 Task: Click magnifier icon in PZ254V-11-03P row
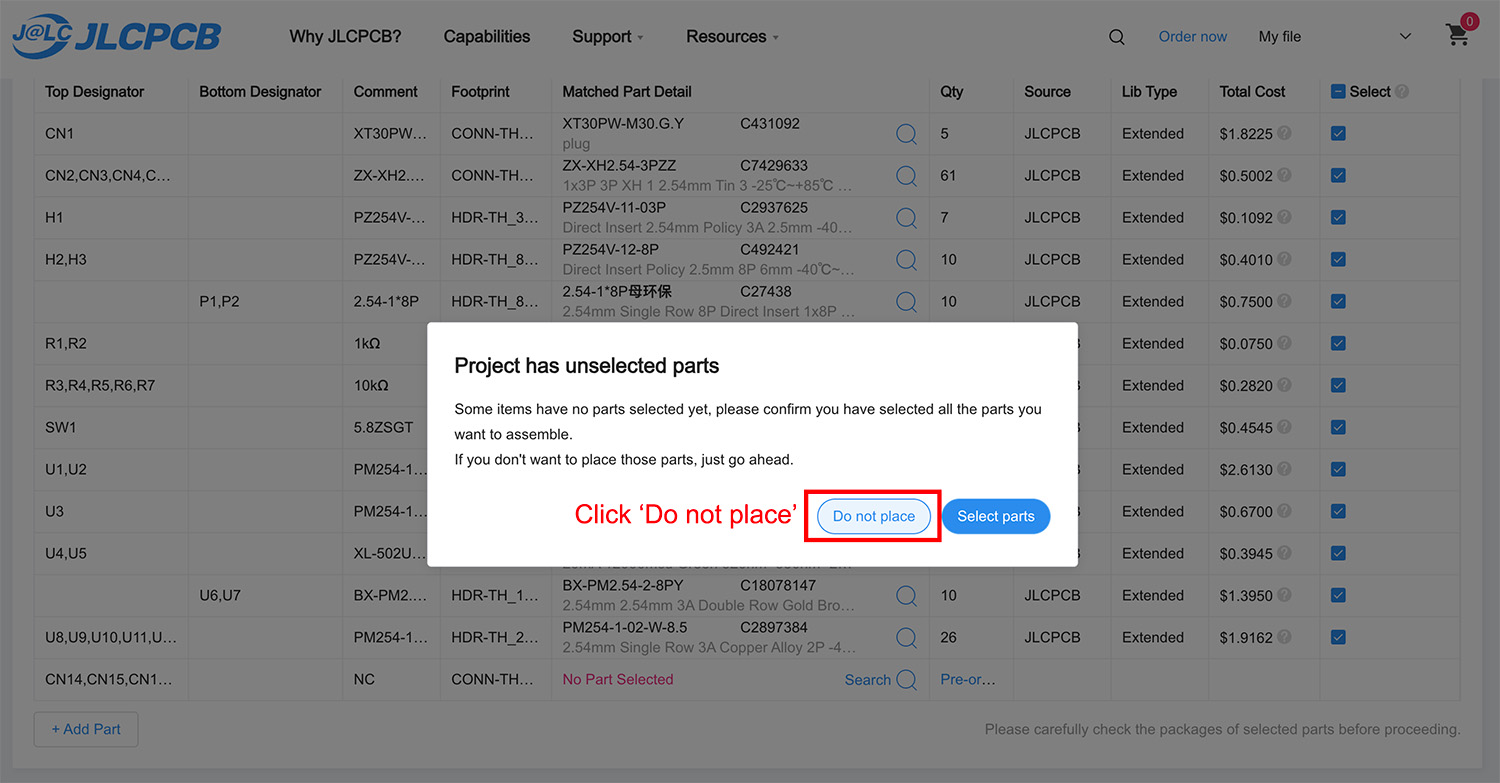click(x=906, y=217)
